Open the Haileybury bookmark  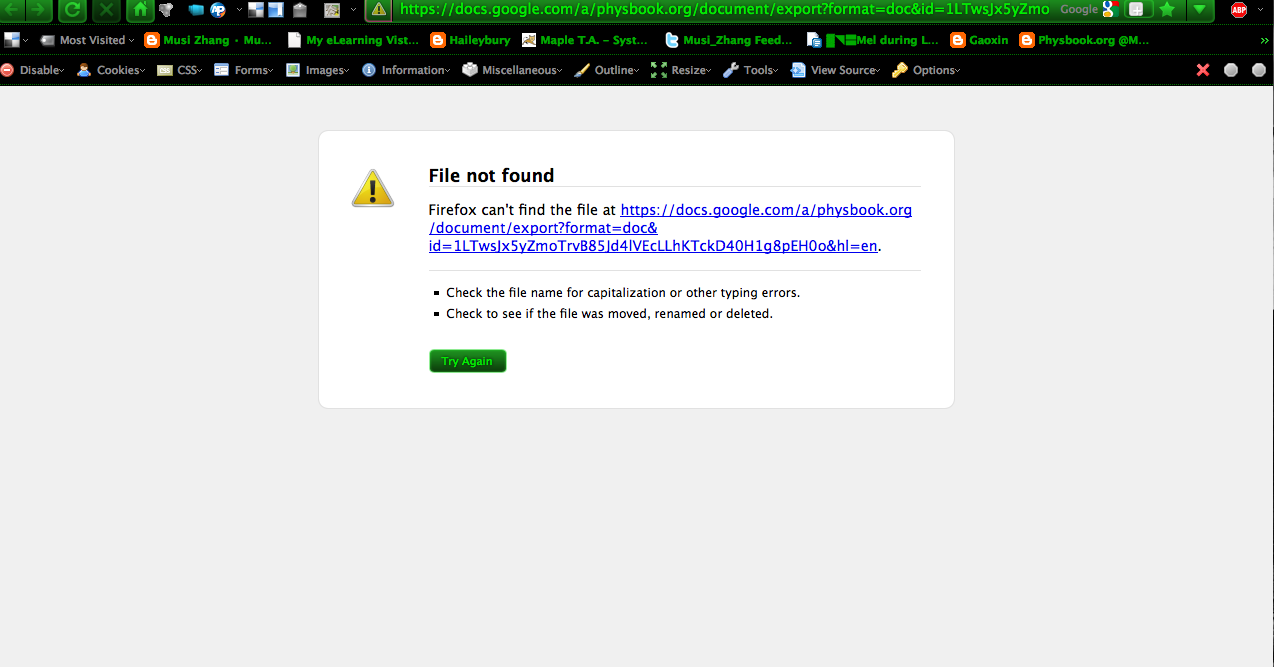click(470, 41)
